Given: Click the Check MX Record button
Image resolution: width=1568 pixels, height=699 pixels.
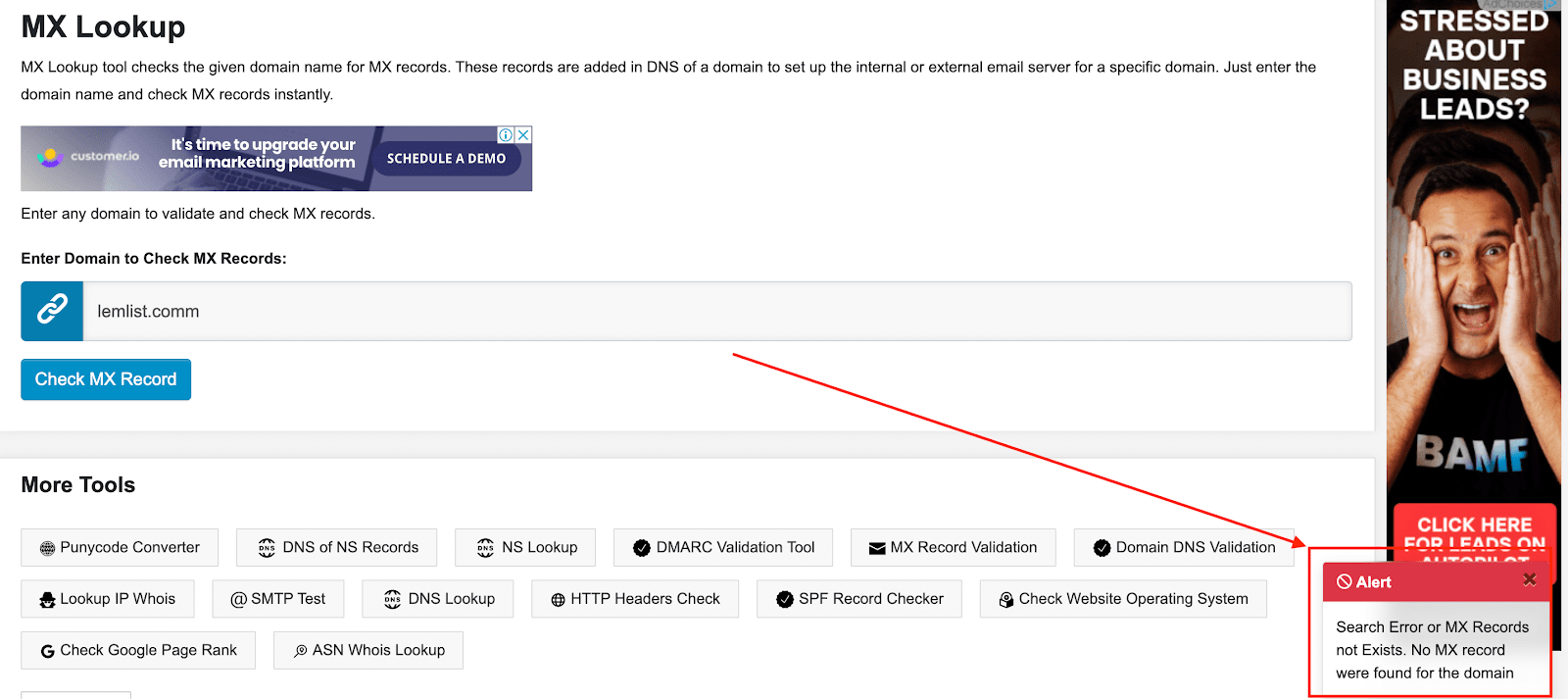Looking at the screenshot, I should 106,379.
